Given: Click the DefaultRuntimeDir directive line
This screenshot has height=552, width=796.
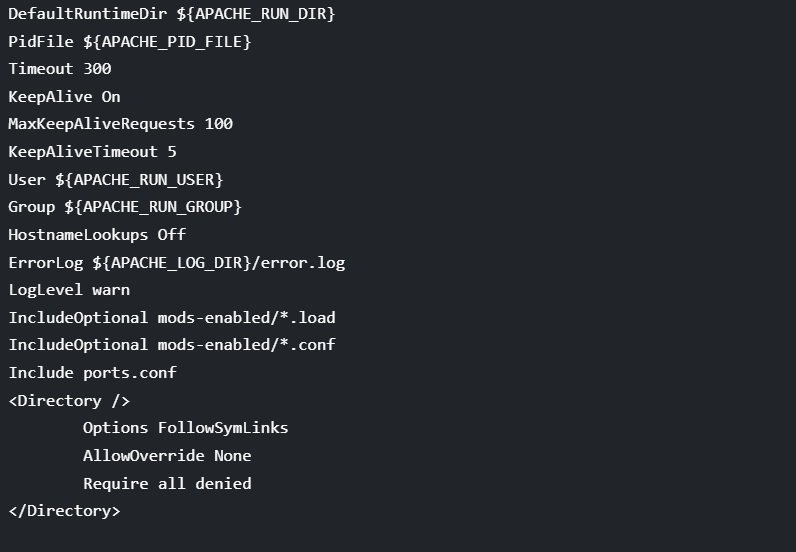Looking at the screenshot, I should tap(172, 14).
